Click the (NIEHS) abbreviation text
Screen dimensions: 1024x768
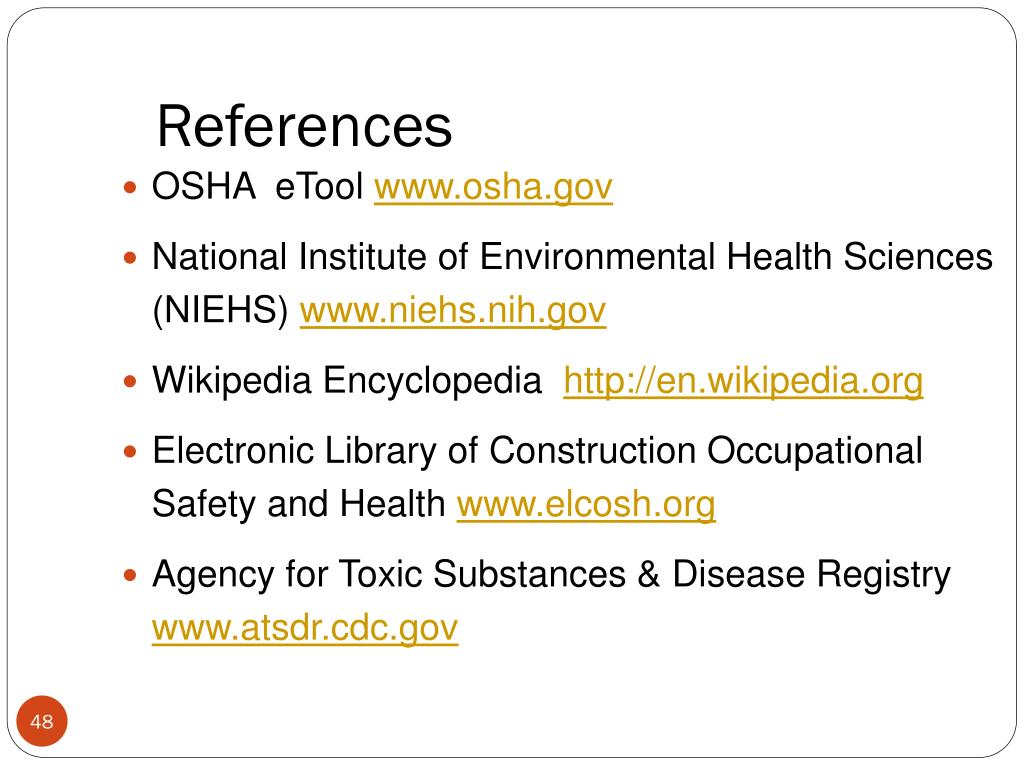click(x=220, y=310)
